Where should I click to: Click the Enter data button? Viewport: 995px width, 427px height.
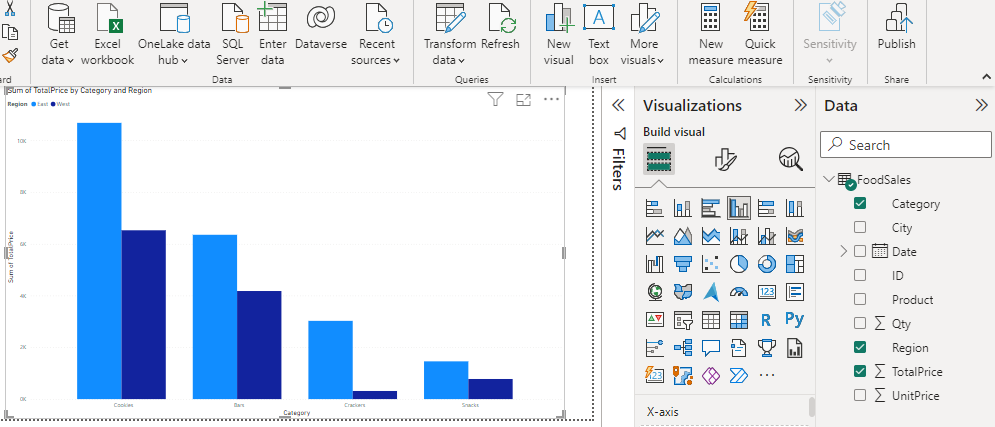pyautogui.click(x=272, y=36)
